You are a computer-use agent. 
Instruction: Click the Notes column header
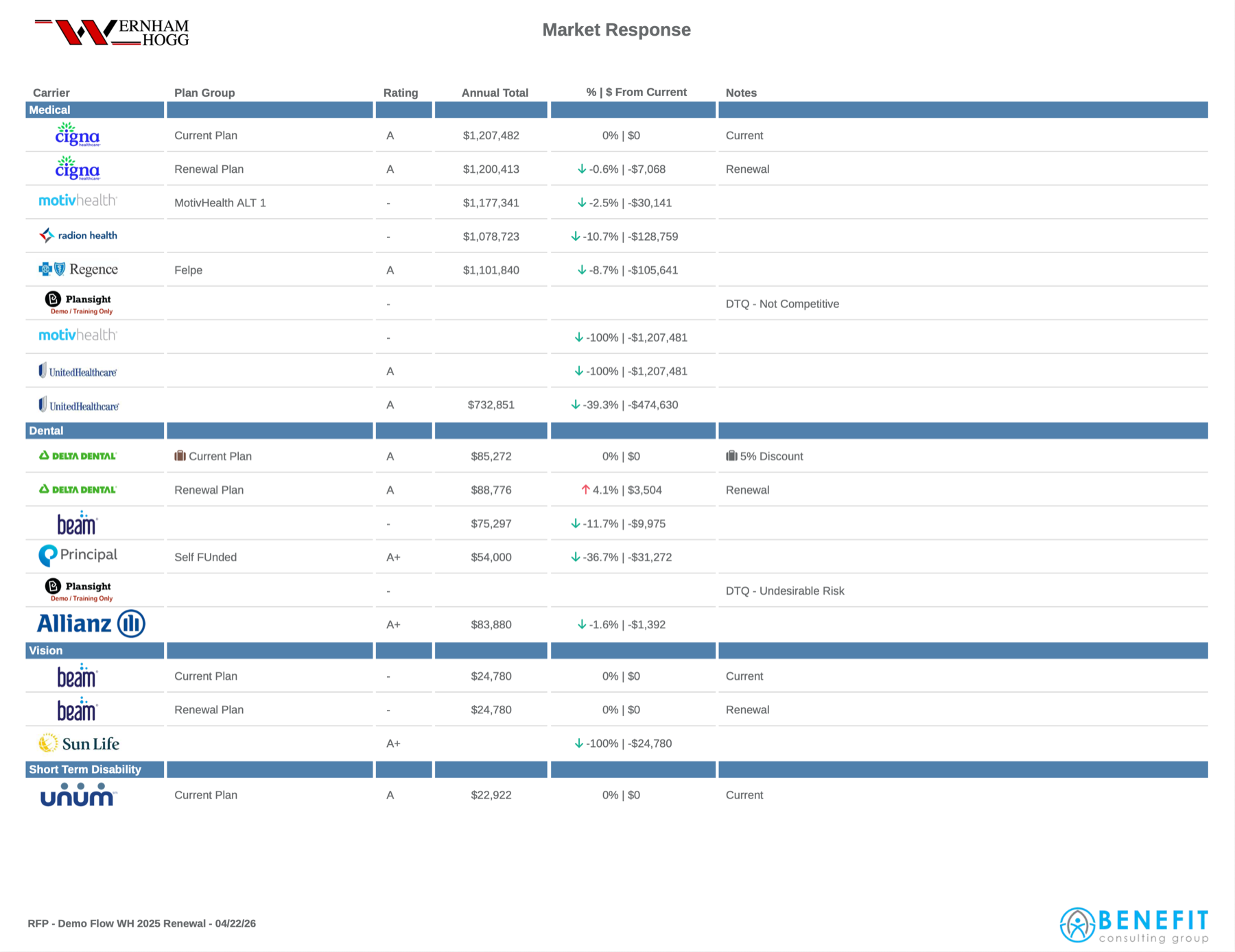[x=741, y=93]
